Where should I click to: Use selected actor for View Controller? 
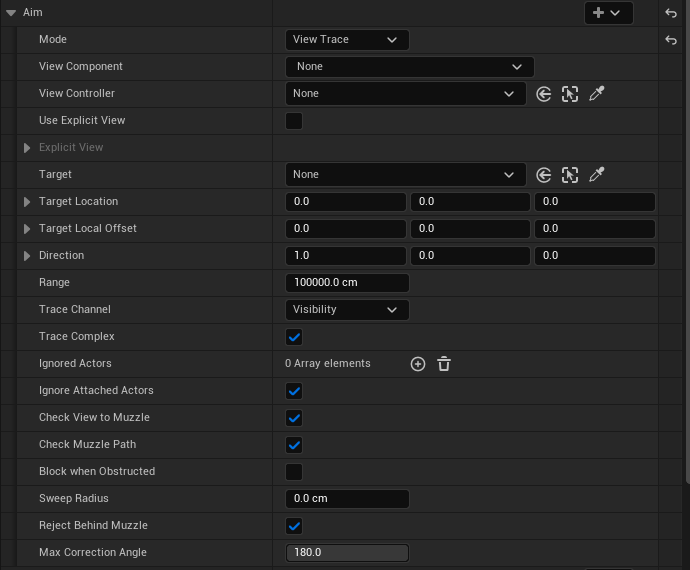pyautogui.click(x=543, y=94)
